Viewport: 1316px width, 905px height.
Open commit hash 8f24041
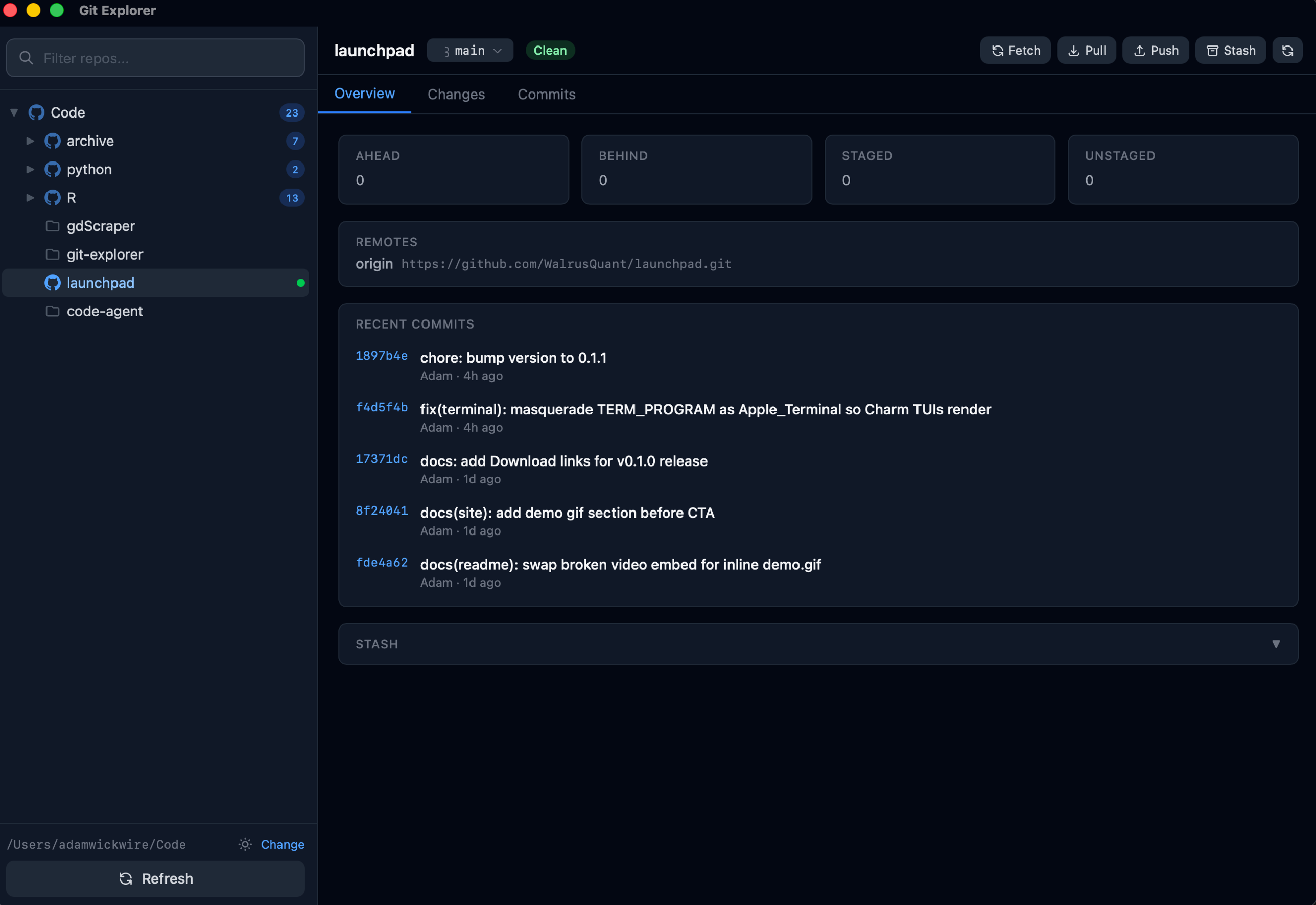click(382, 510)
